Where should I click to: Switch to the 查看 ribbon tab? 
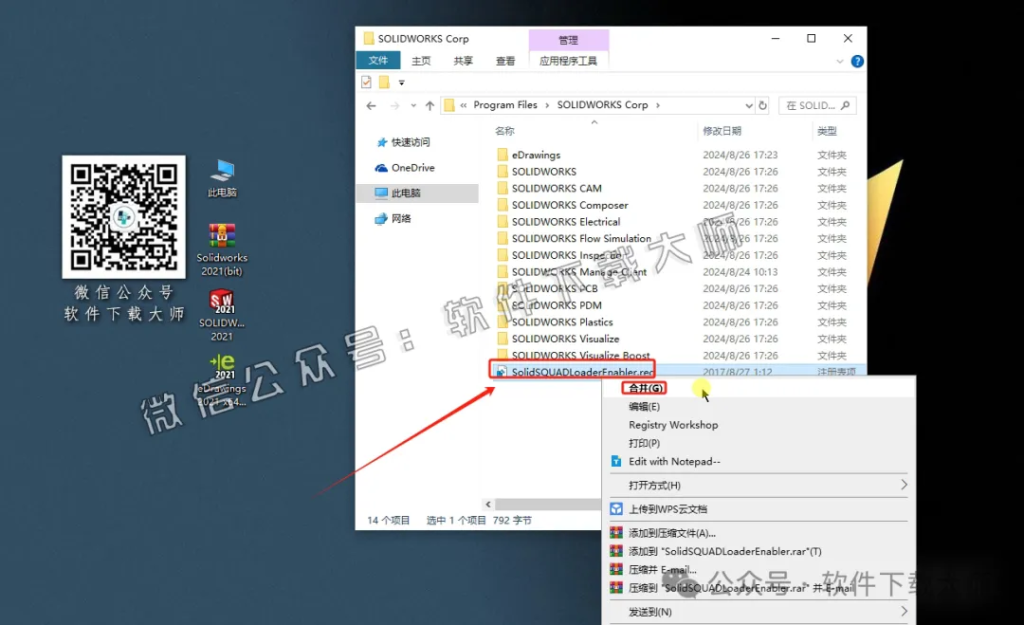click(505, 60)
